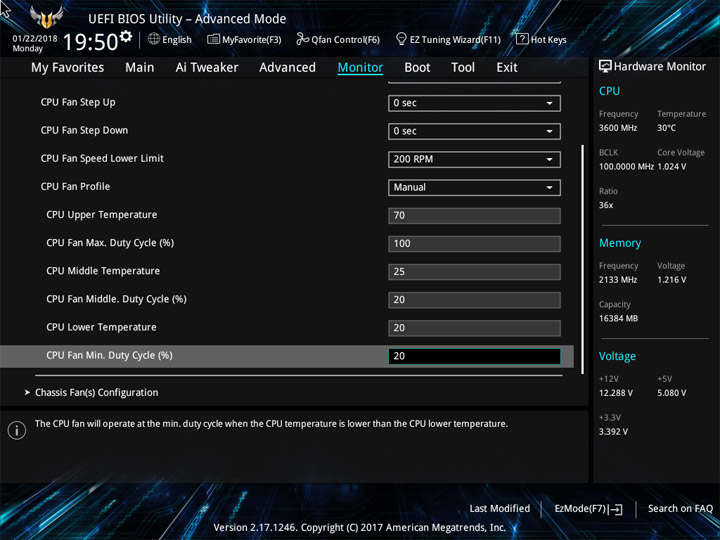Click the CPU Middle Temperature label
720x540 pixels.
point(103,271)
